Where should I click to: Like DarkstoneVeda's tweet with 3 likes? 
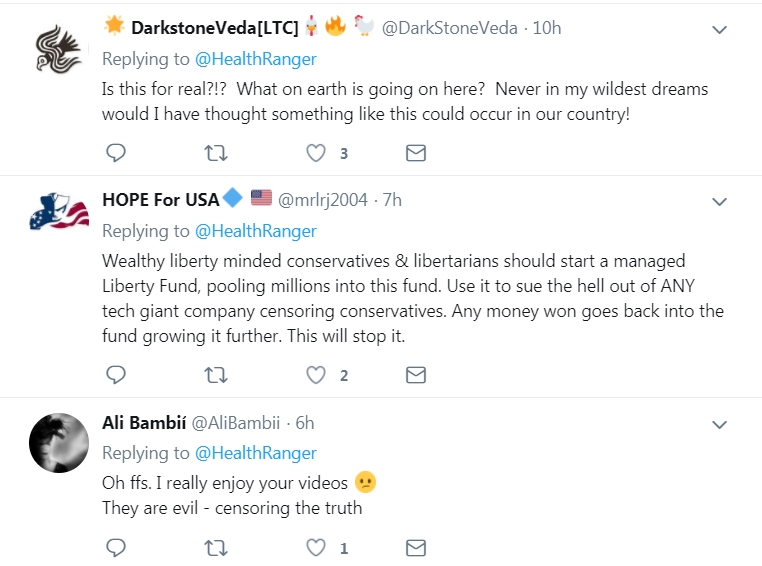316,153
